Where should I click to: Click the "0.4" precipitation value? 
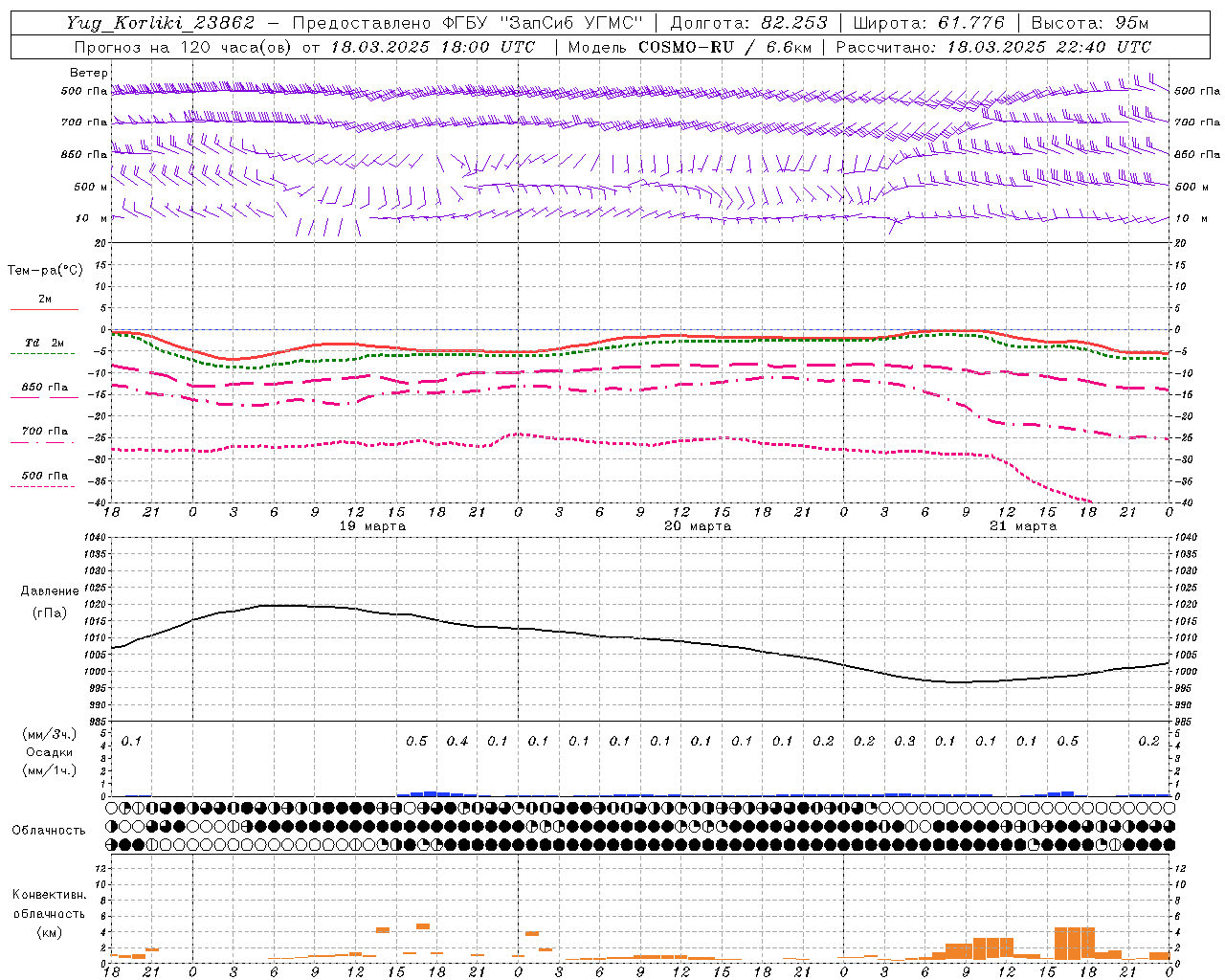457,741
